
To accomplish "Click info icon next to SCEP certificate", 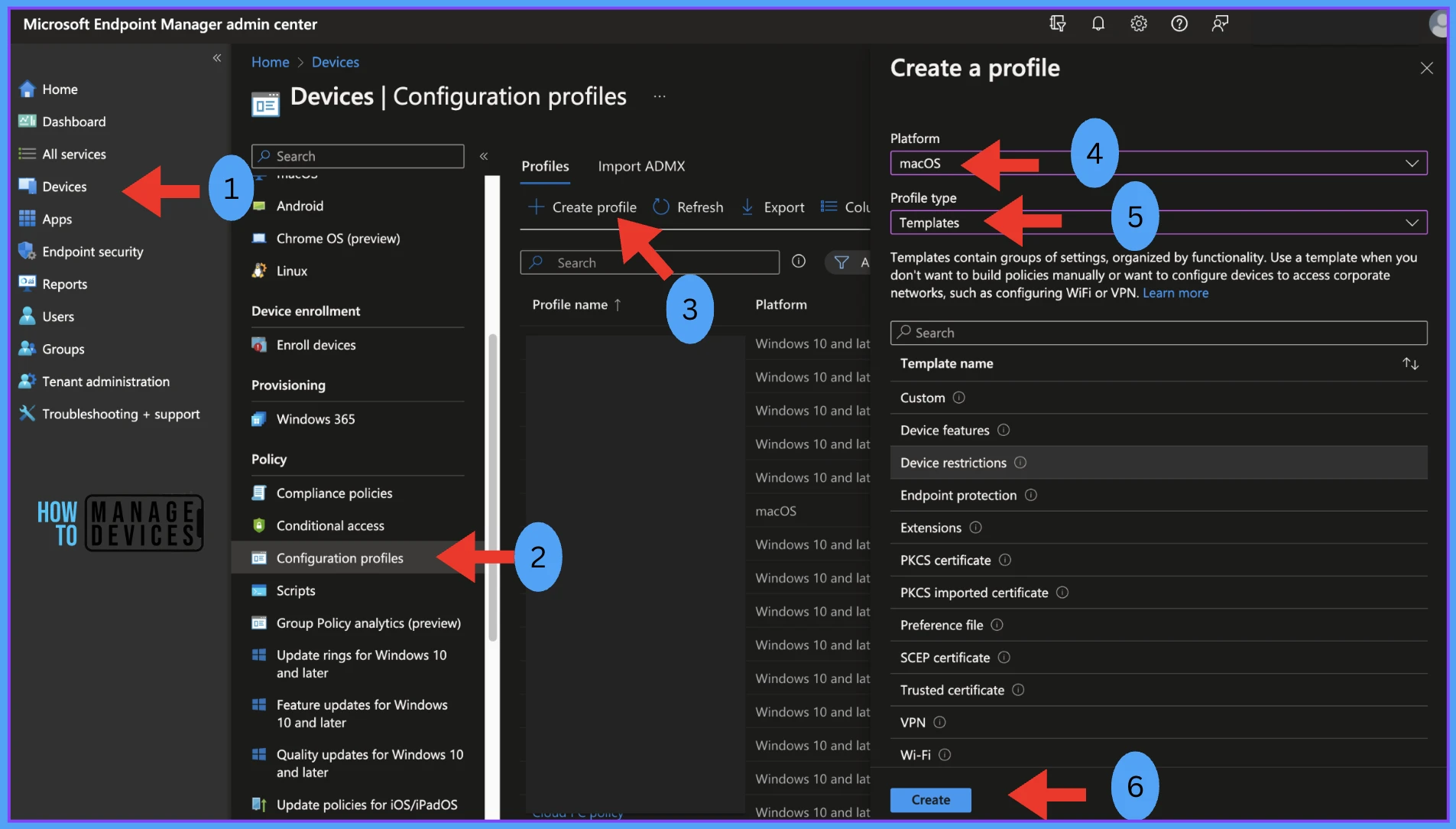I will (1004, 658).
